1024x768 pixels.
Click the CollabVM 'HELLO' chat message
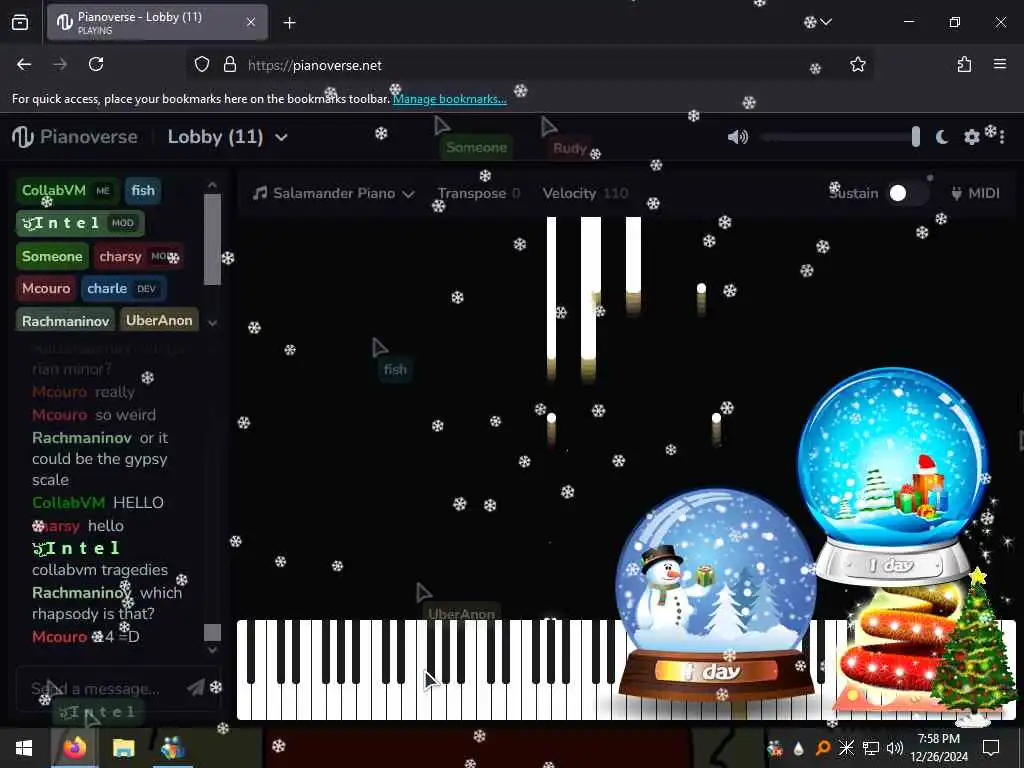(x=98, y=502)
